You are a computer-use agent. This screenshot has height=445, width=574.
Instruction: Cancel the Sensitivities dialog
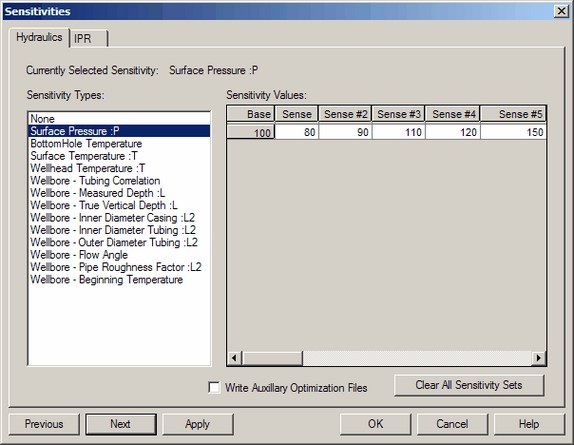click(x=452, y=424)
